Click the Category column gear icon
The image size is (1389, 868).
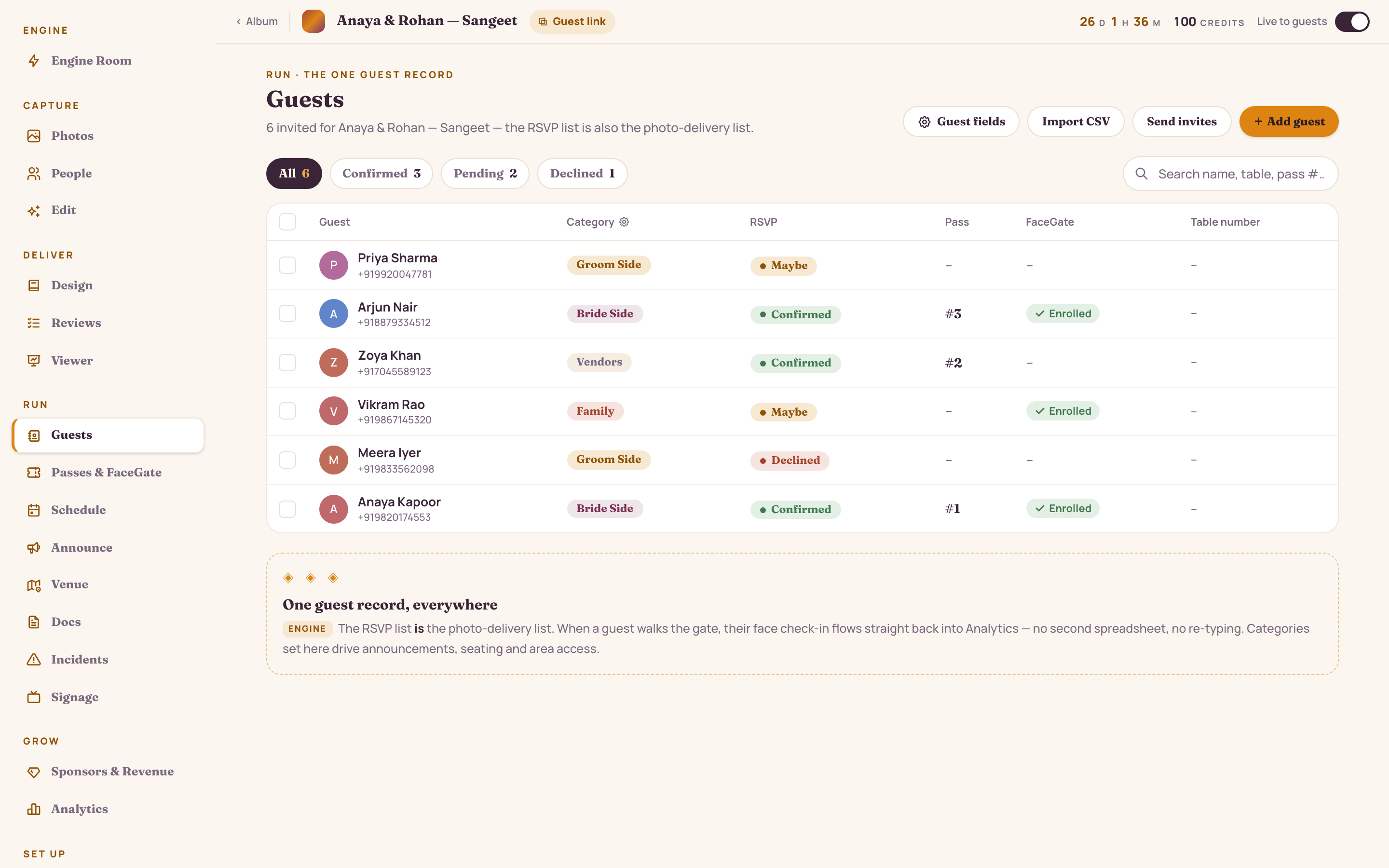pyautogui.click(x=625, y=222)
